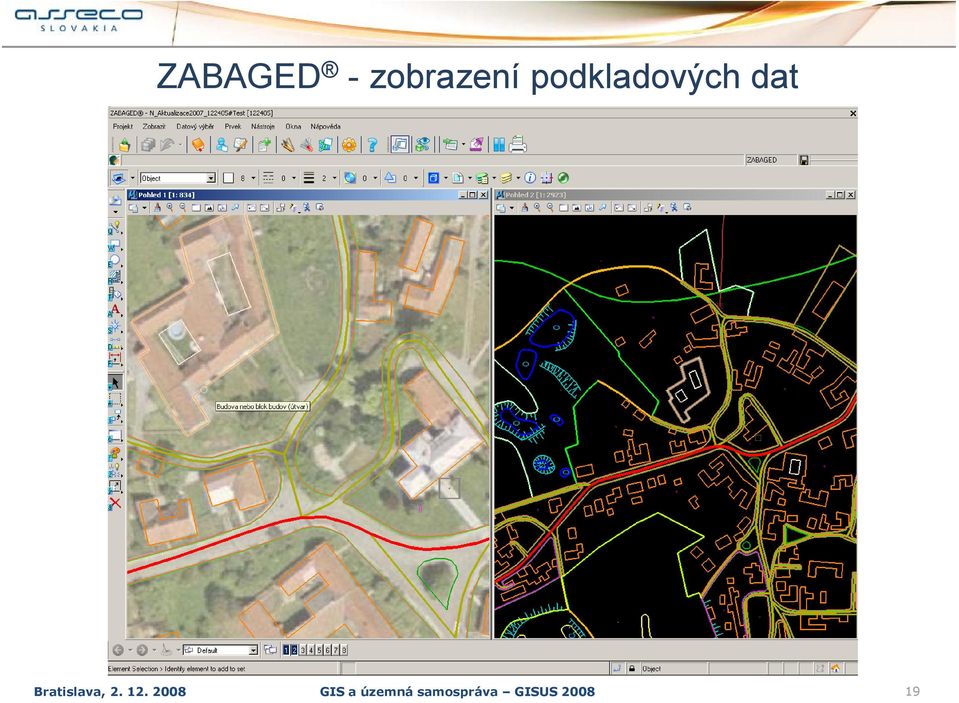Click the home icon in status bar

(x=835, y=669)
